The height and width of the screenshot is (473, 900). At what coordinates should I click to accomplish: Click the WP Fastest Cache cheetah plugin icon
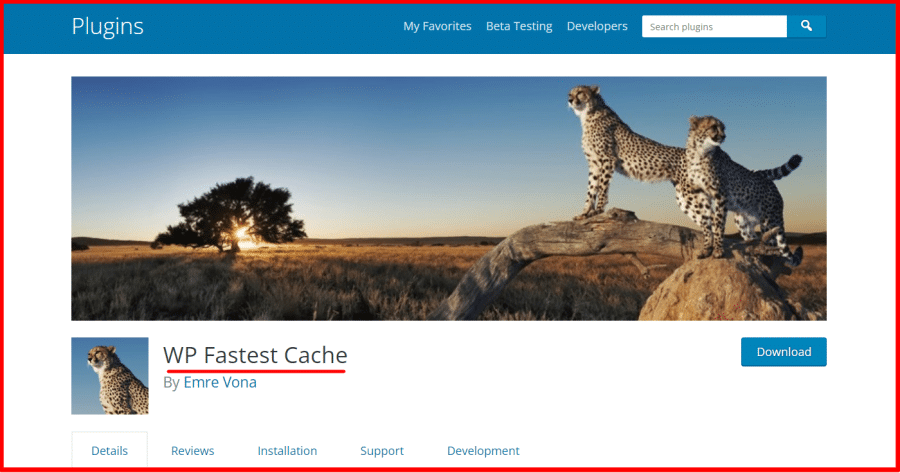110,376
